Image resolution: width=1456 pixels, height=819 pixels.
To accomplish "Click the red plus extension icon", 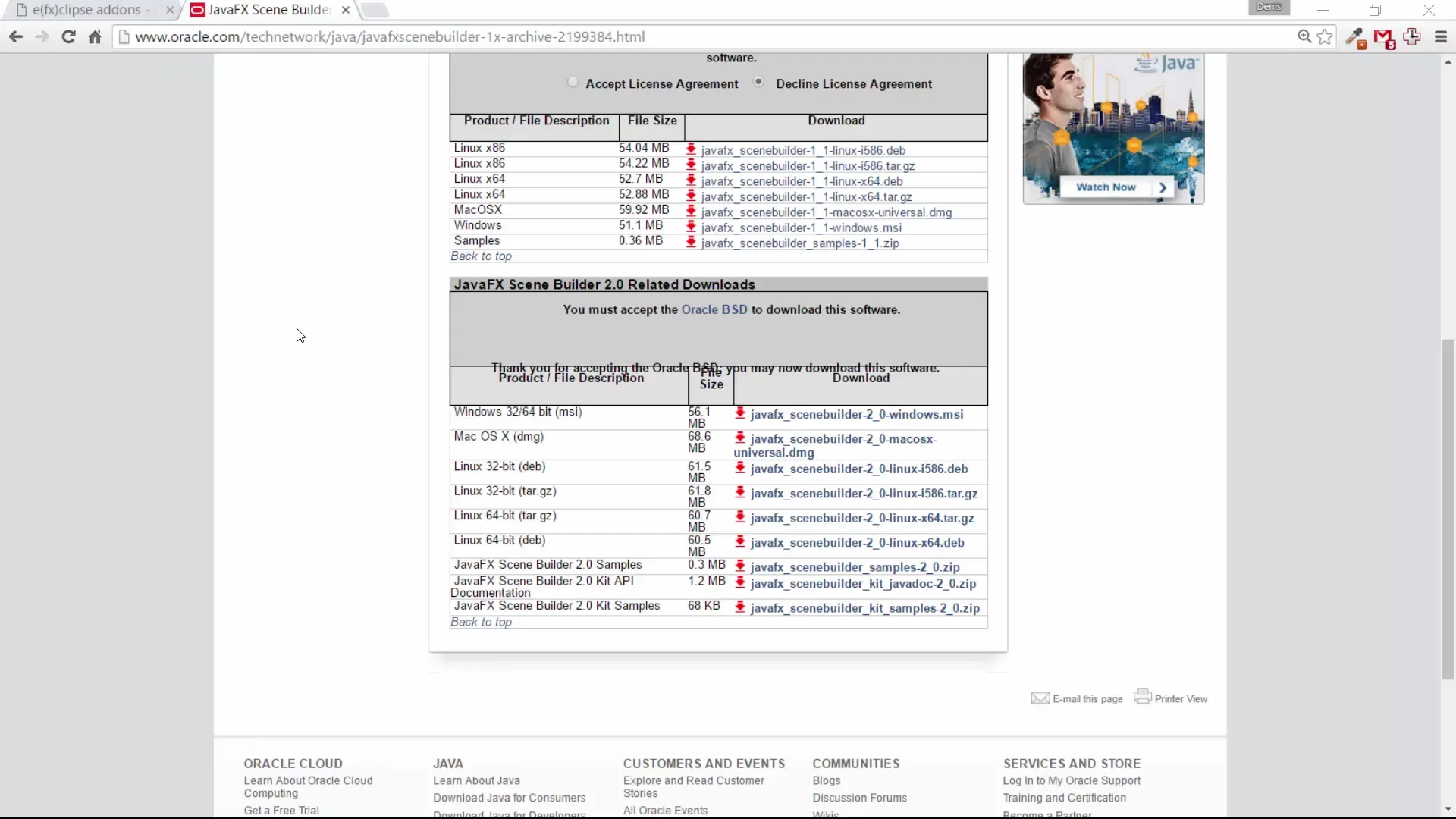I will [x=1412, y=36].
